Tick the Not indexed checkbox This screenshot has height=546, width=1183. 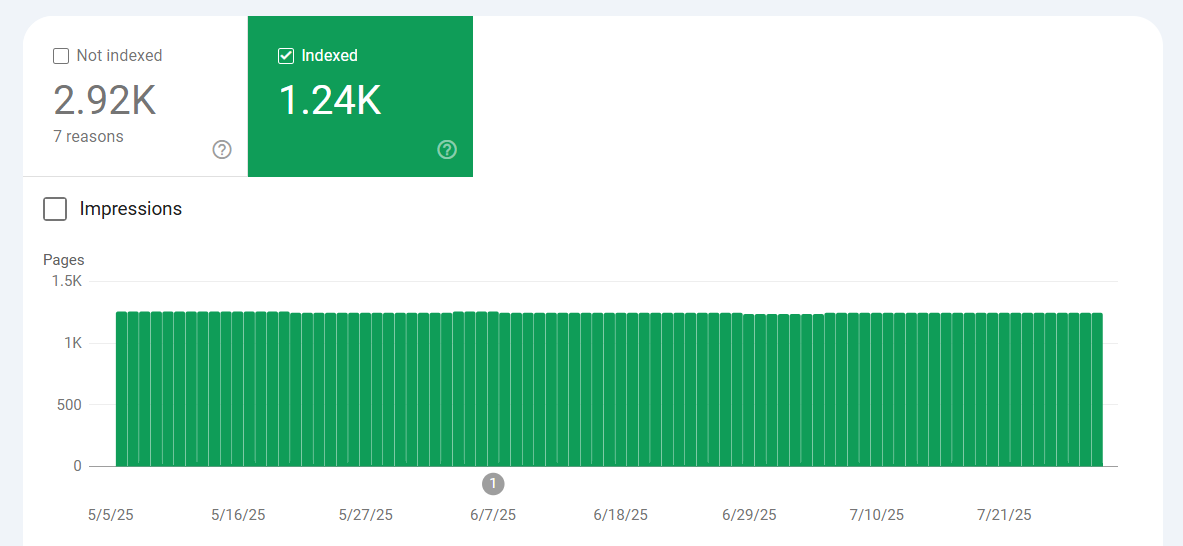61,56
